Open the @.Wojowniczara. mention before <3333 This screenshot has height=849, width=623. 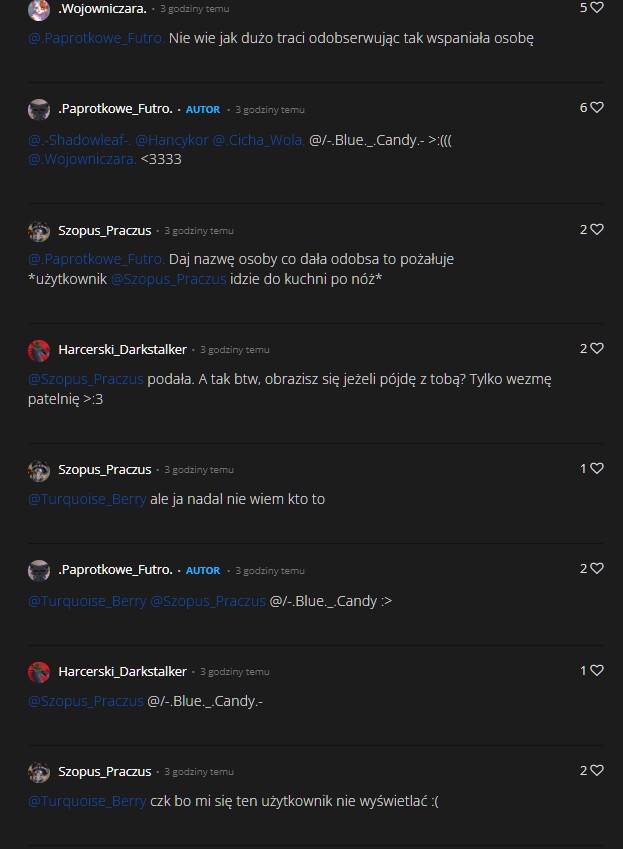click(x=82, y=159)
